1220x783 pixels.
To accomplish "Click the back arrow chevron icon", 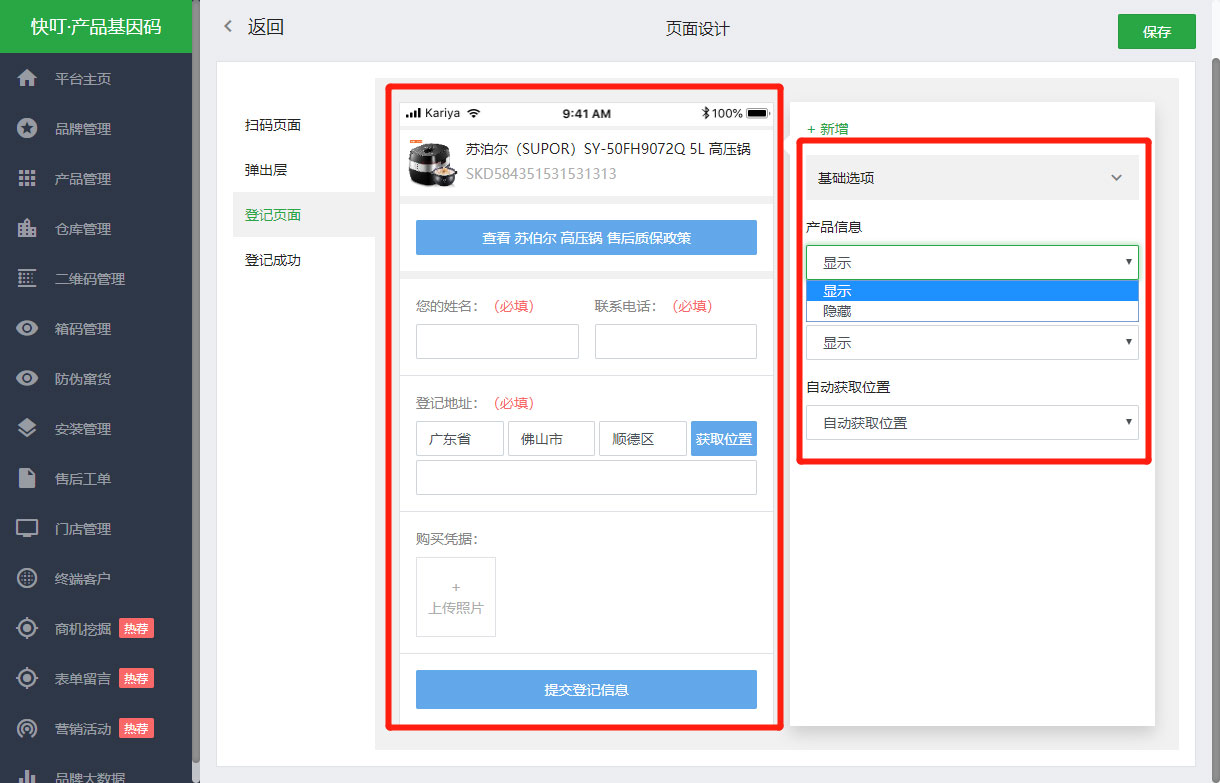I will (x=228, y=27).
